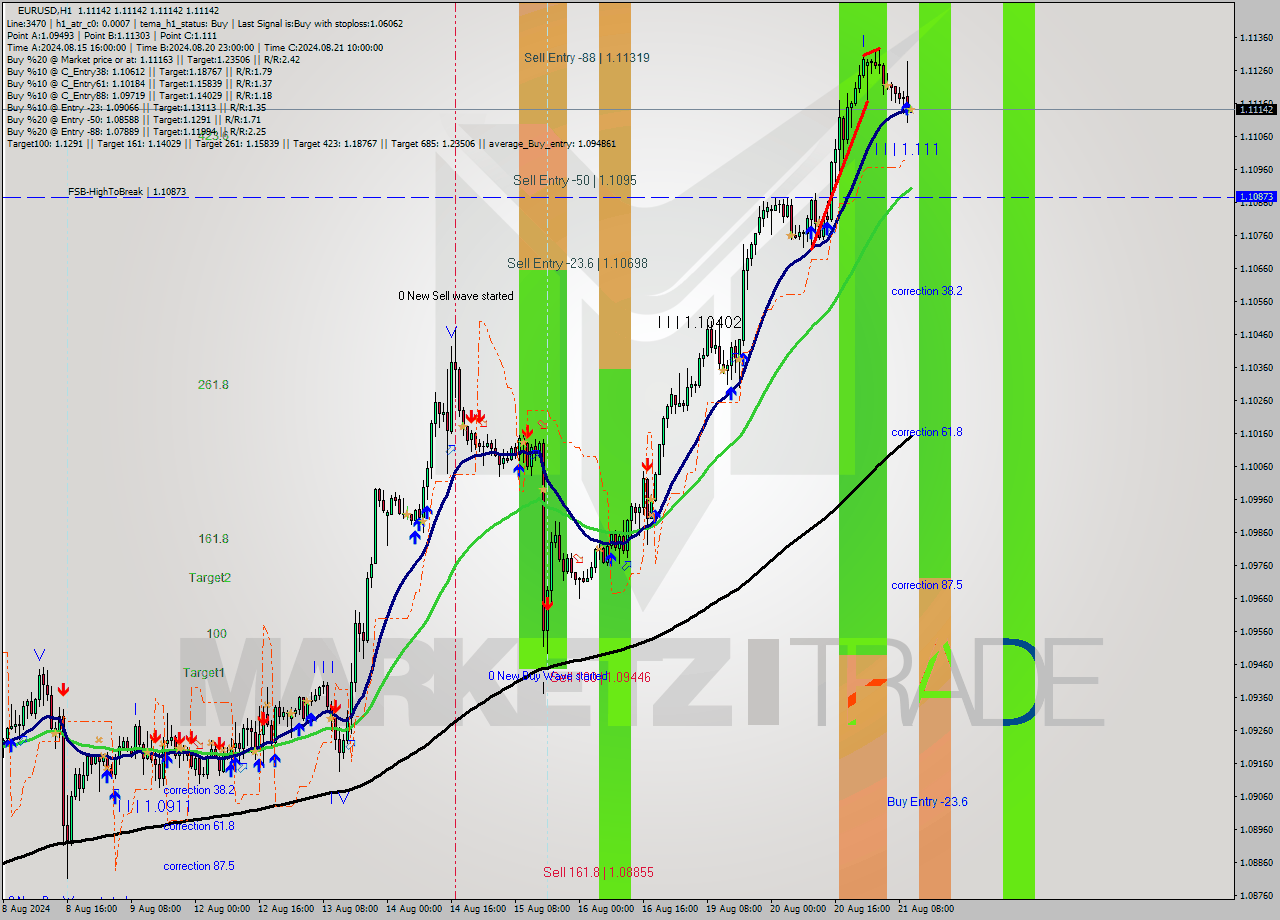Click the 1.10760 price scale label
Screen dimensions: 1280x920
click(1256, 236)
